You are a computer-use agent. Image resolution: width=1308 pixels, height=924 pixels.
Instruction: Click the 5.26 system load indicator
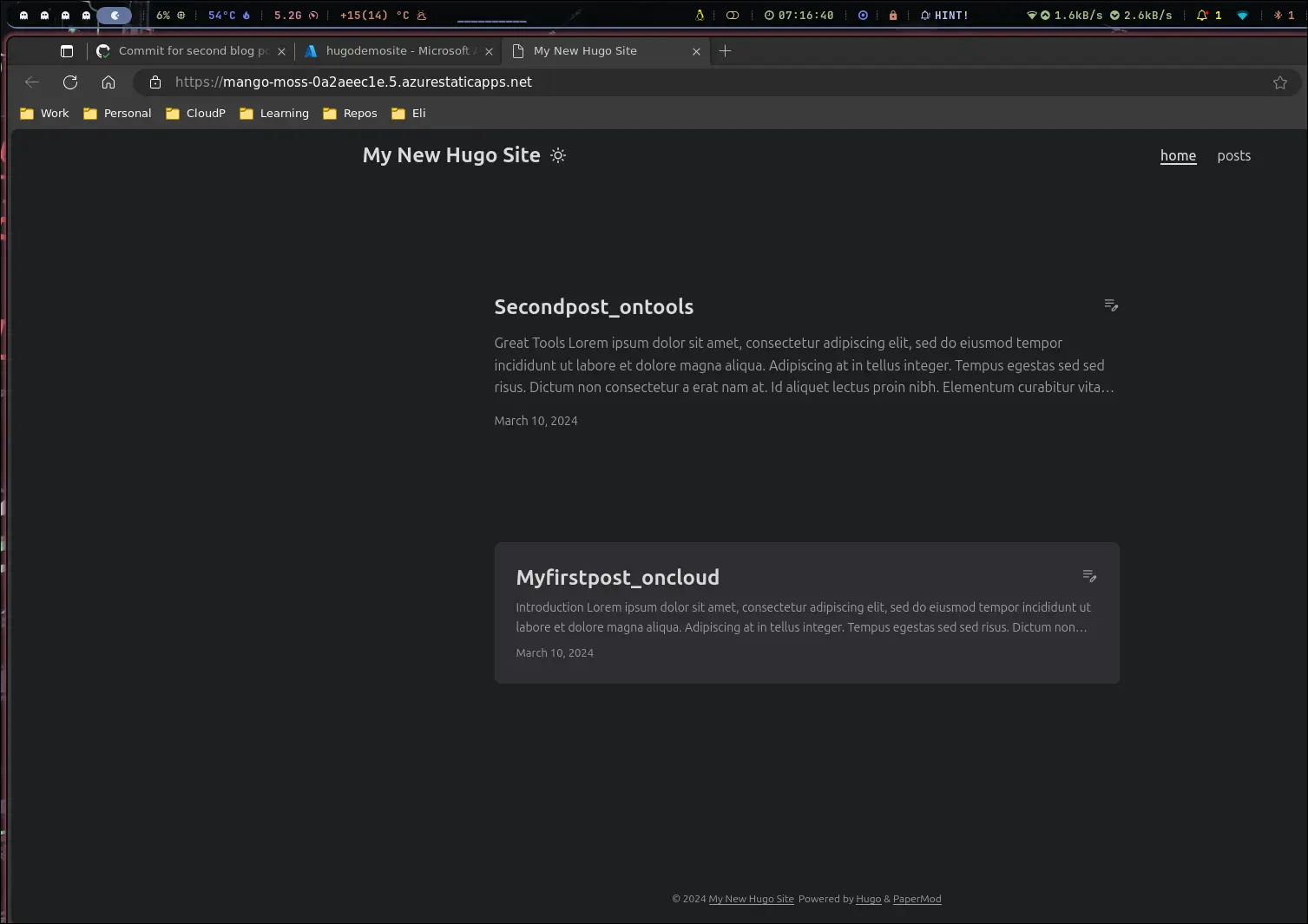[x=296, y=16]
